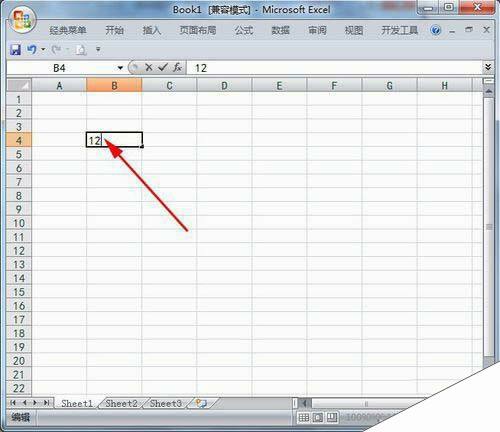This screenshot has width=500, height=432.
Task: Select column H header
Action: (444, 85)
